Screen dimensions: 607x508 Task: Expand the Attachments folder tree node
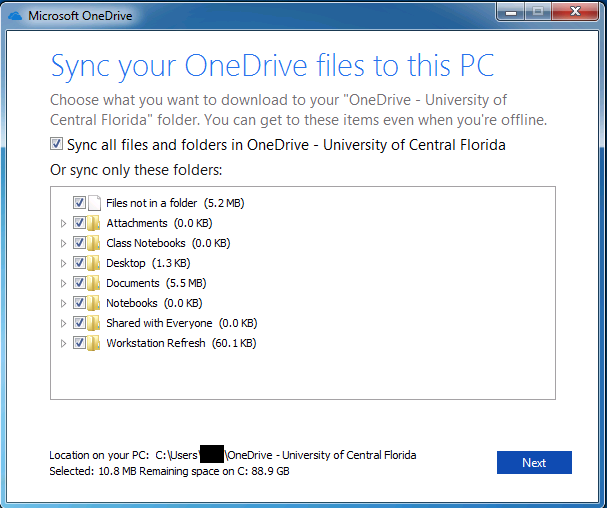pos(63,223)
